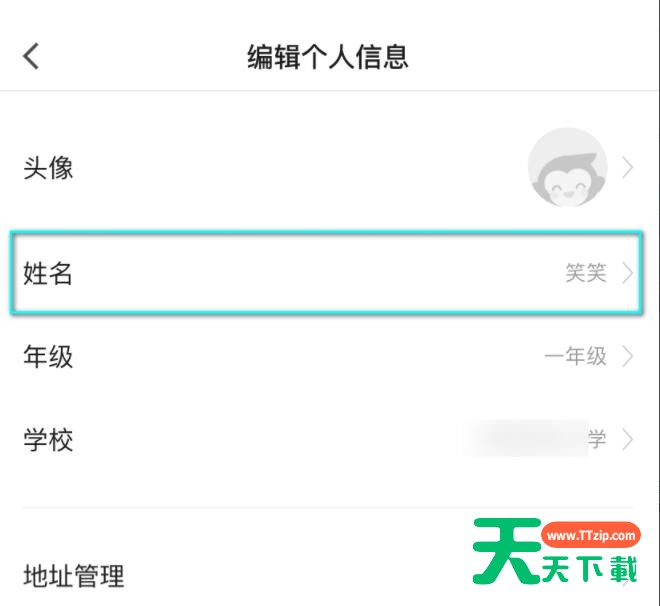Click chevron arrow on 姓名 row
660x606 pixels.
(x=628, y=273)
